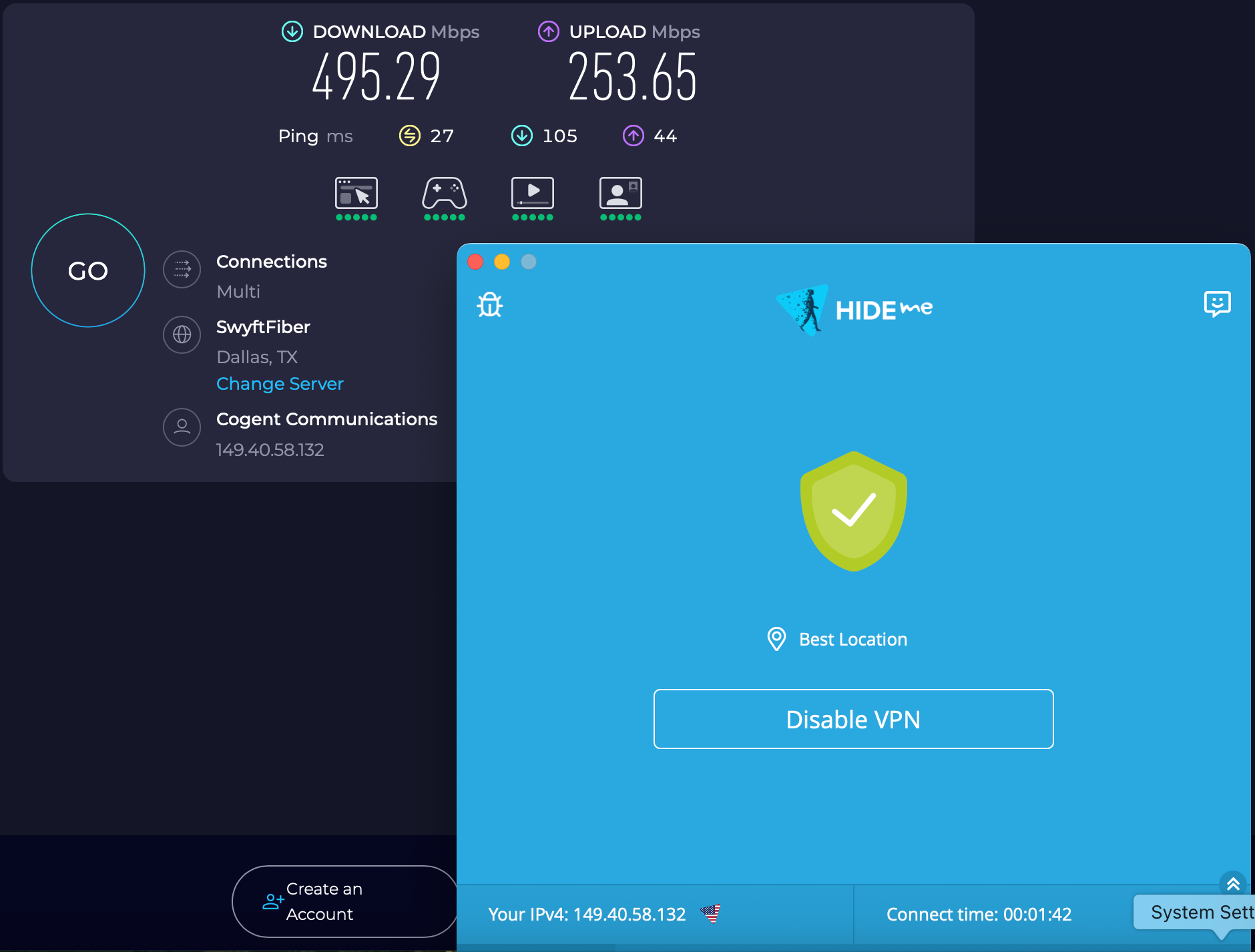The width and height of the screenshot is (1255, 952).
Task: Click the yellow idle ping icon
Action: pos(410,136)
